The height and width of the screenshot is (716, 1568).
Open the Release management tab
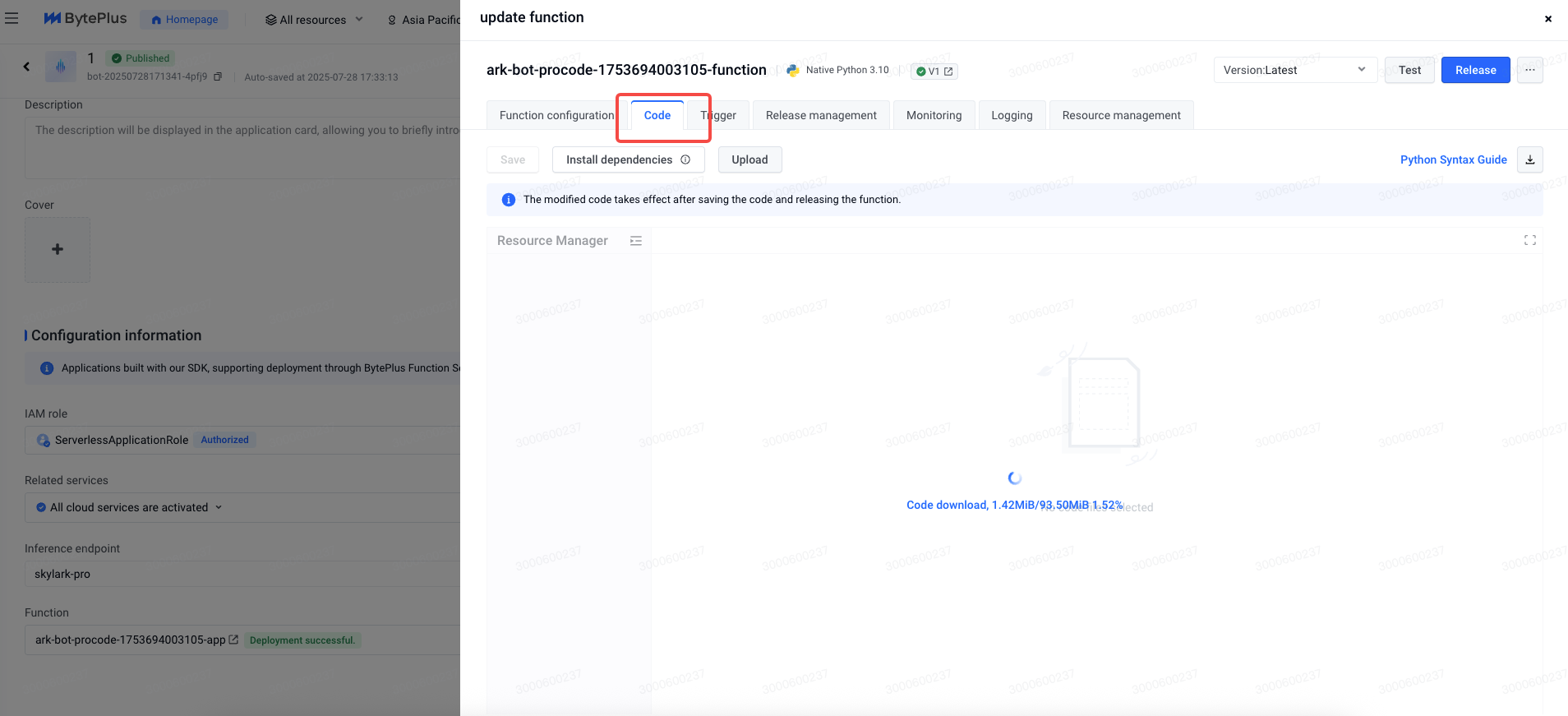(x=821, y=115)
